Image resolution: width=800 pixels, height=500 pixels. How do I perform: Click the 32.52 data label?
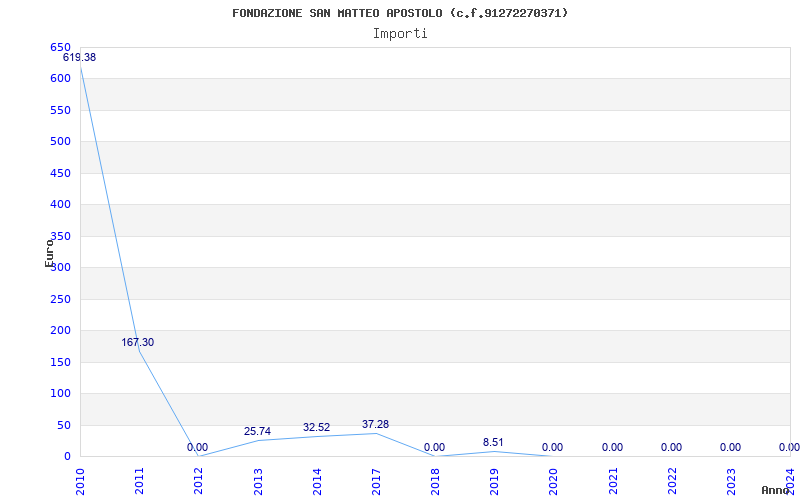pyautogui.click(x=316, y=428)
